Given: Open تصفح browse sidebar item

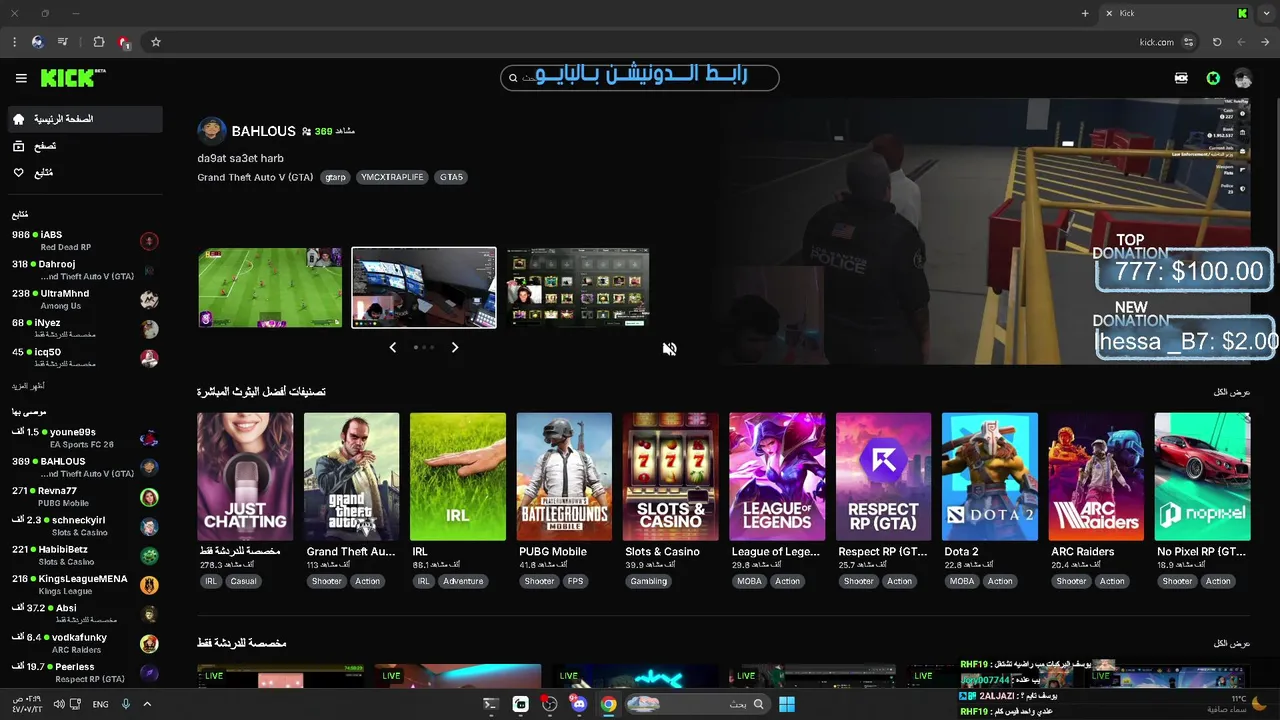Looking at the screenshot, I should tap(85, 146).
